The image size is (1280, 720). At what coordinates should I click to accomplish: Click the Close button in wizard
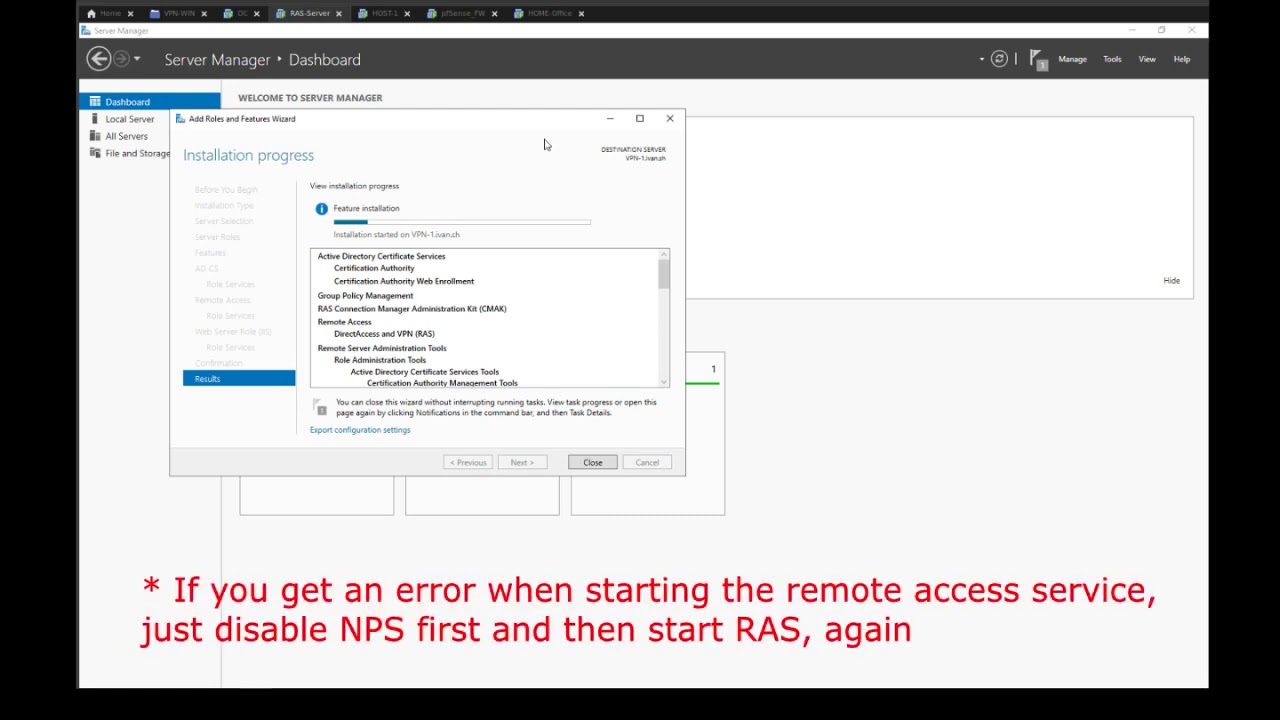[593, 462]
